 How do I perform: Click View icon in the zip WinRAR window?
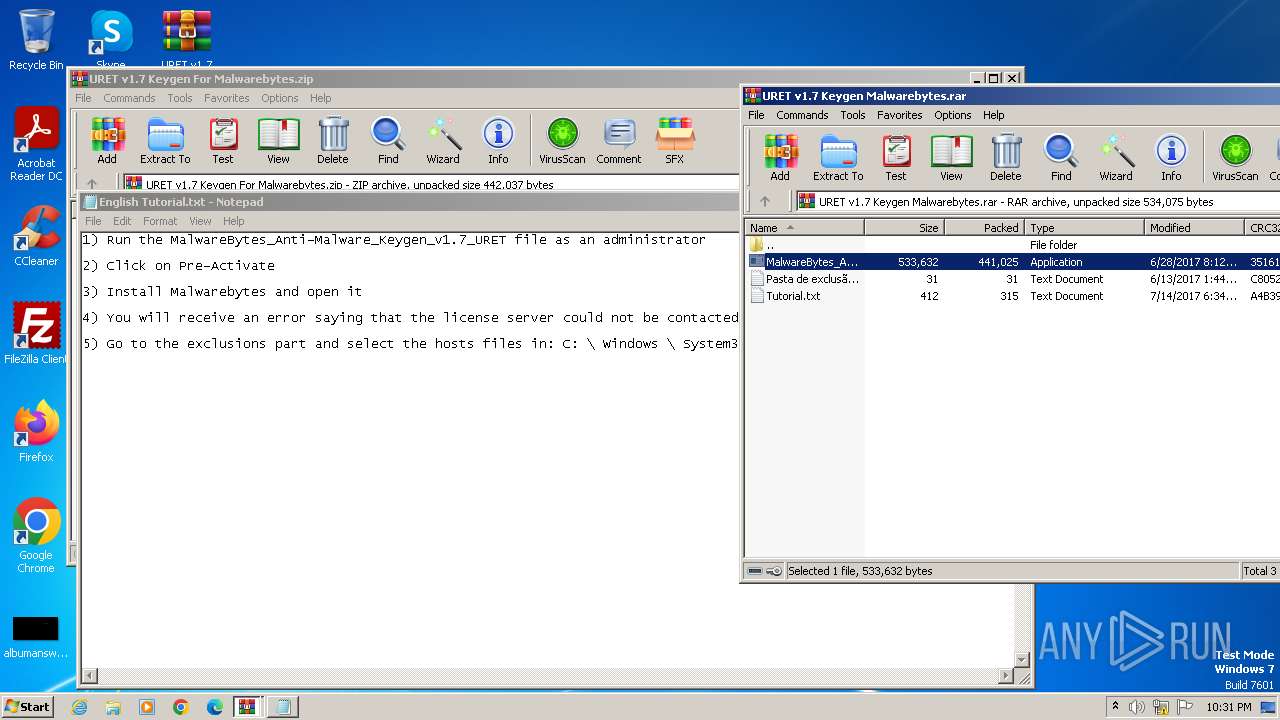[x=278, y=141]
